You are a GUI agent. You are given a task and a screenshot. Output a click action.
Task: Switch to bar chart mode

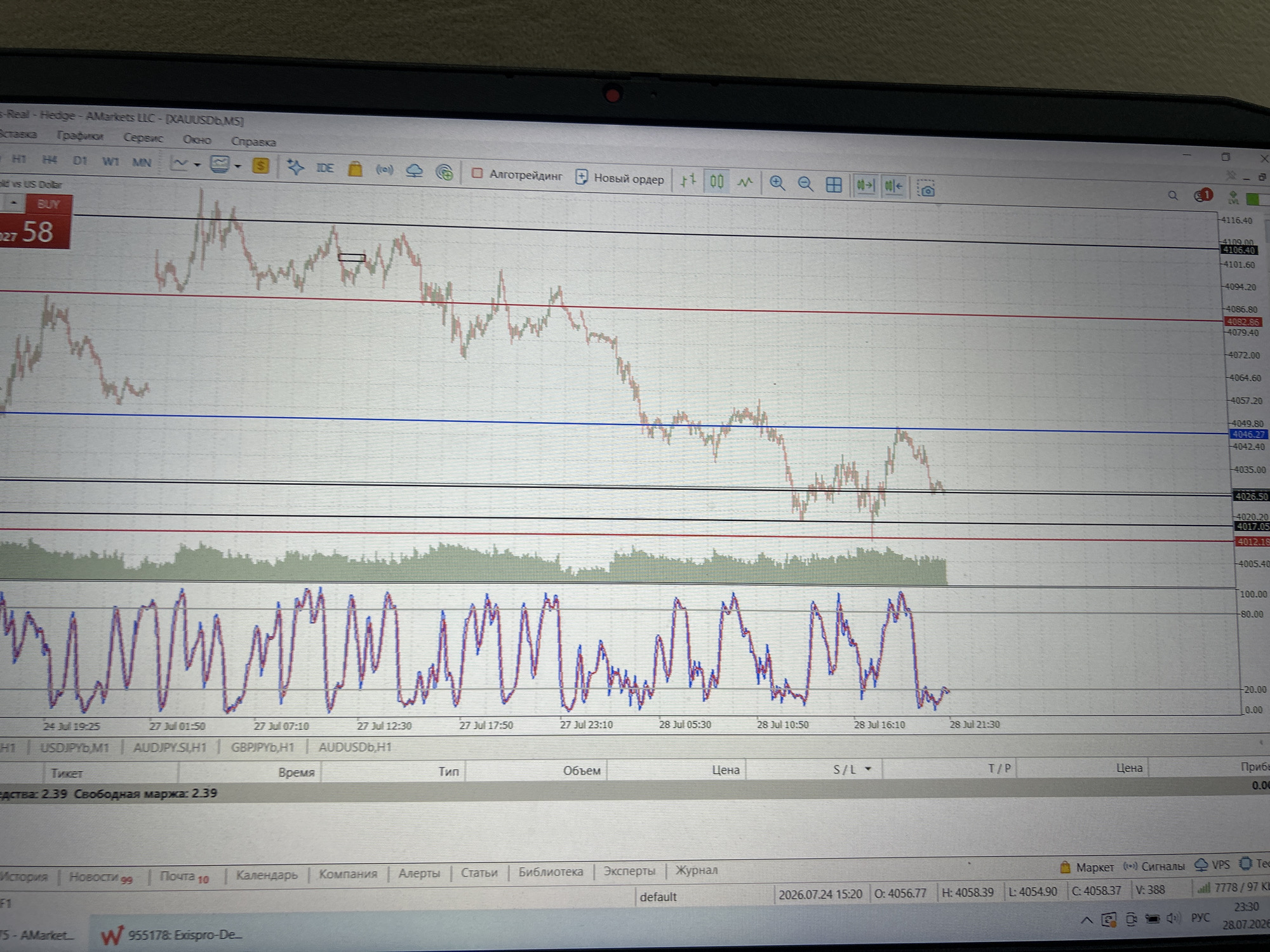click(688, 181)
